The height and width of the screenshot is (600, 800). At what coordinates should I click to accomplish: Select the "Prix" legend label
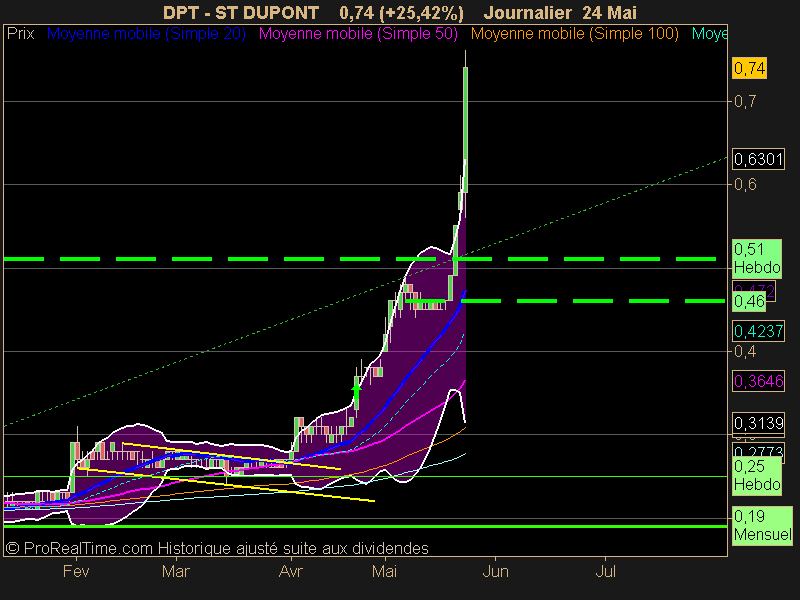click(20, 34)
